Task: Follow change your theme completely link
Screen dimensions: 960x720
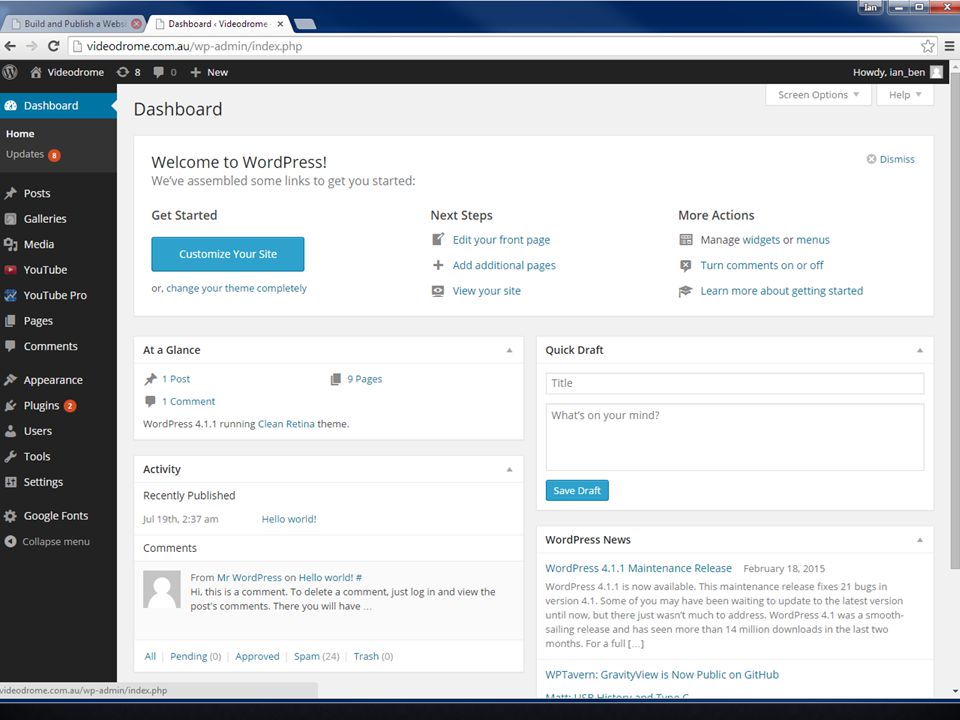Action: pyautogui.click(x=236, y=288)
